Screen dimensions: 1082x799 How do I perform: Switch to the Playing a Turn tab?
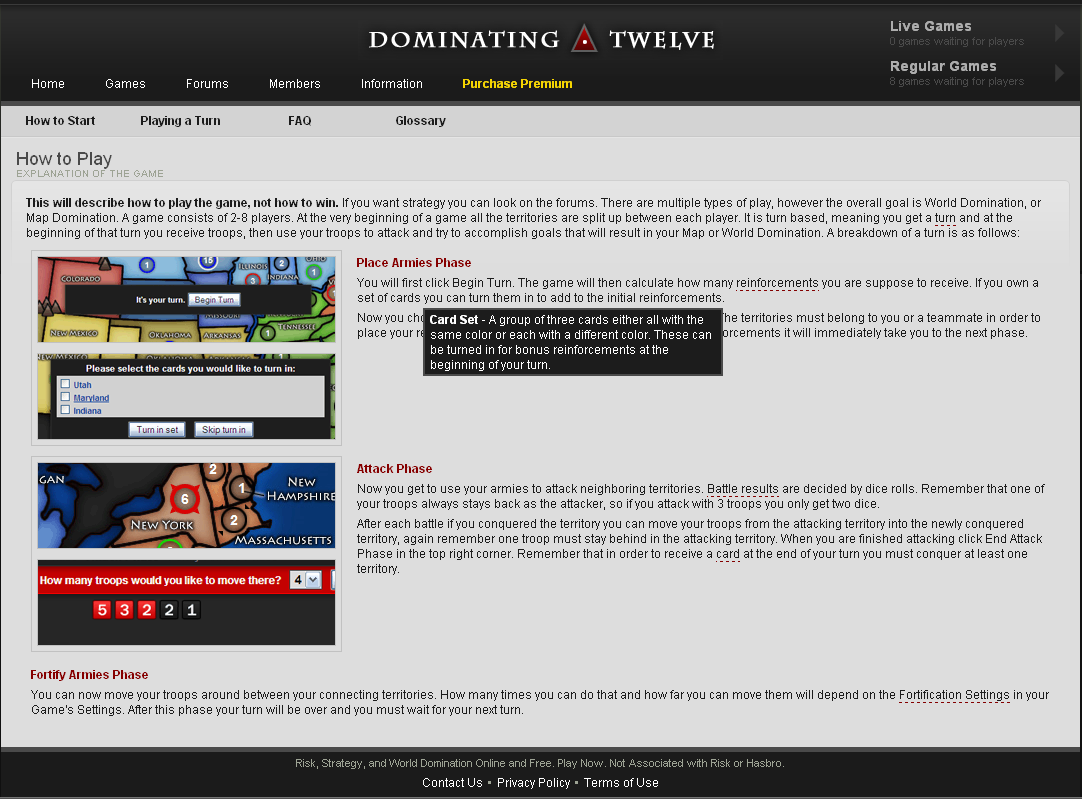coord(180,121)
